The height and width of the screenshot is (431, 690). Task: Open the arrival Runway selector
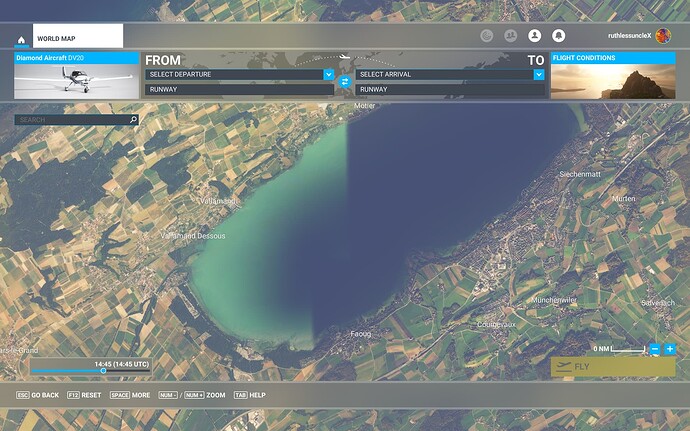[449, 90]
